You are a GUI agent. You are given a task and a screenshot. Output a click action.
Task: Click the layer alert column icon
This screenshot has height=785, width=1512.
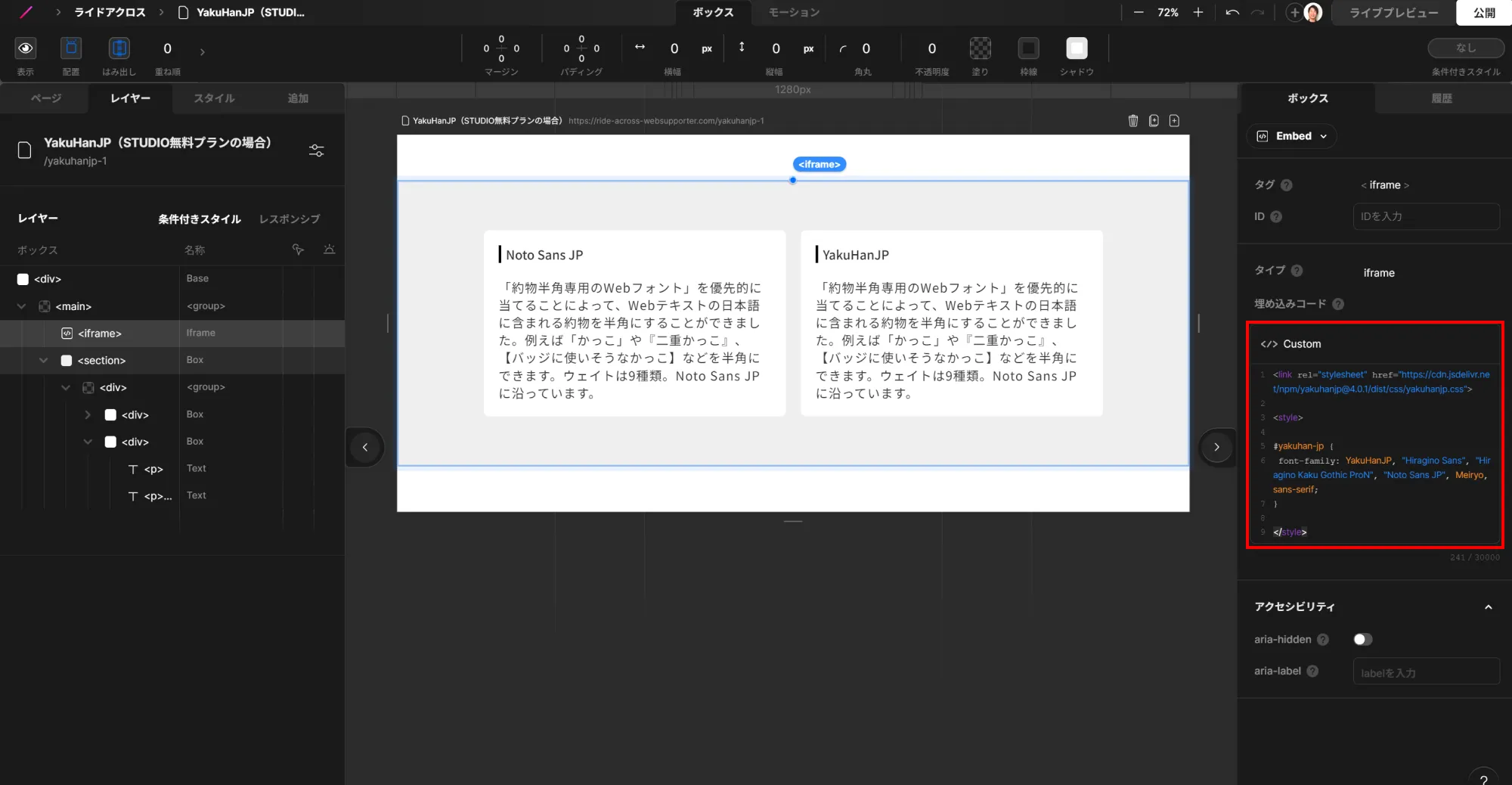[x=329, y=250]
